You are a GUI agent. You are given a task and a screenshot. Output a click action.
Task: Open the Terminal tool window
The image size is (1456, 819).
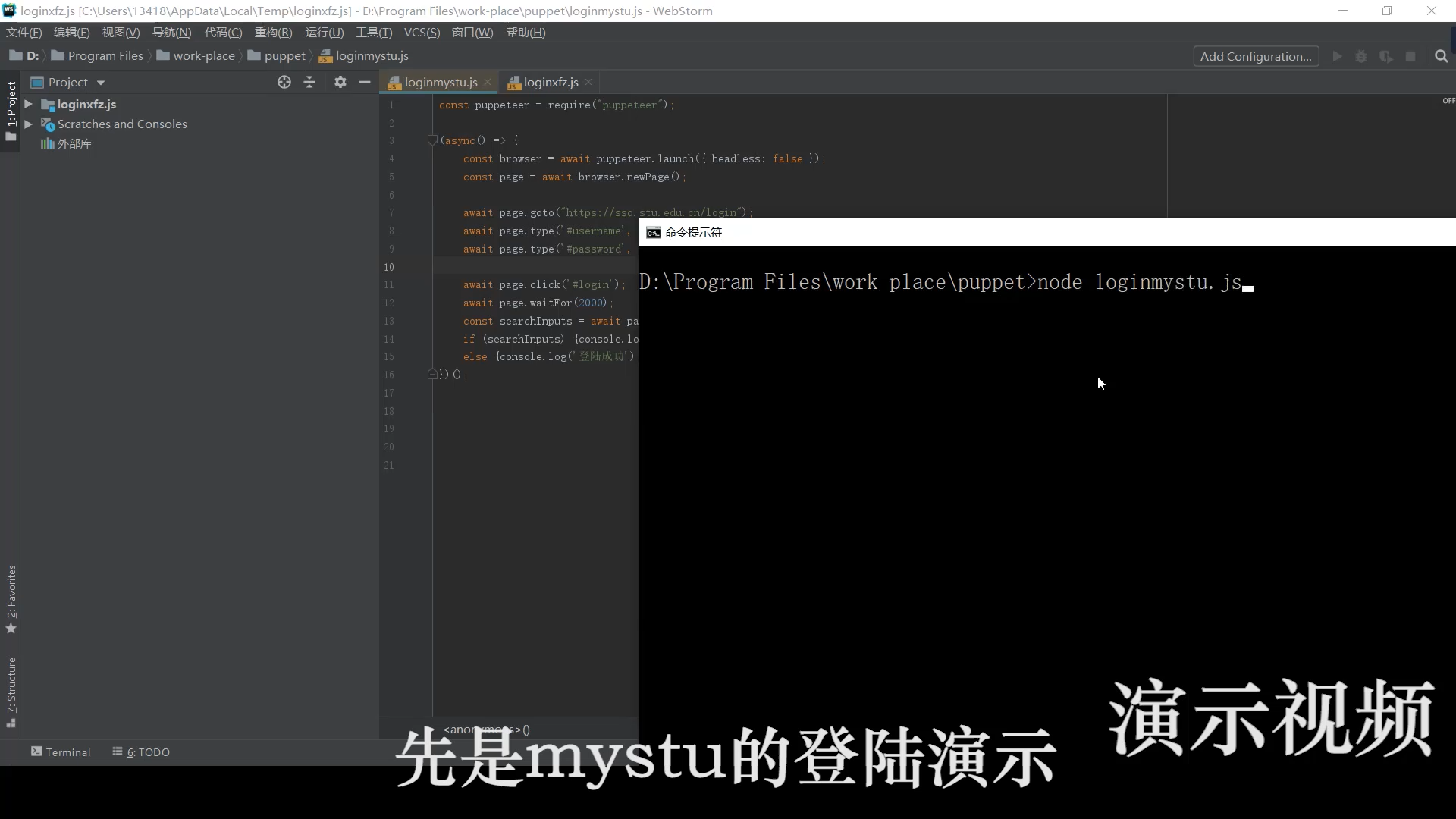61,752
